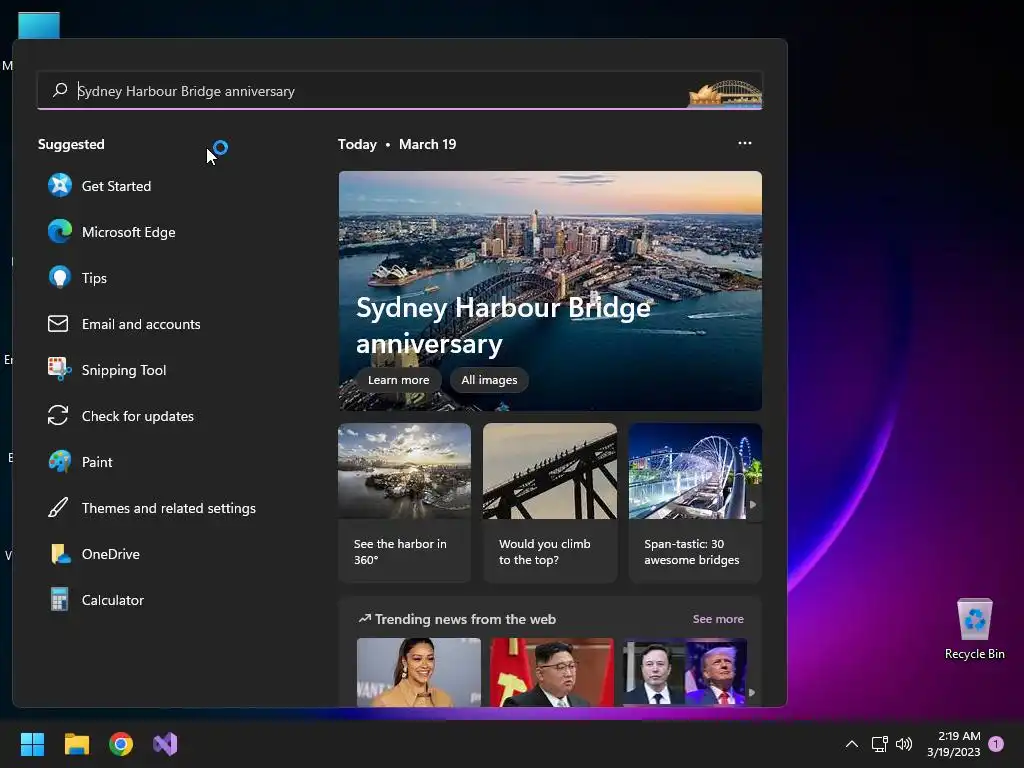Click the search magnifier icon
The height and width of the screenshot is (768, 1024).
(x=60, y=90)
